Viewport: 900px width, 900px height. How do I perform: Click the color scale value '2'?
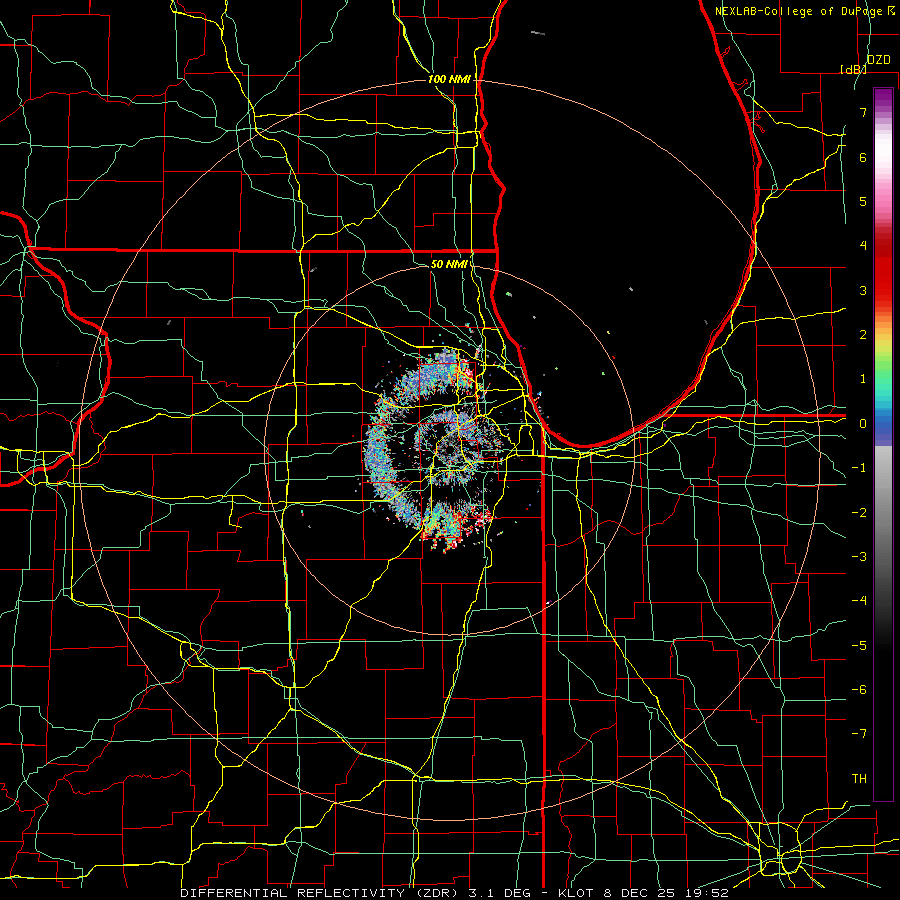click(863, 335)
